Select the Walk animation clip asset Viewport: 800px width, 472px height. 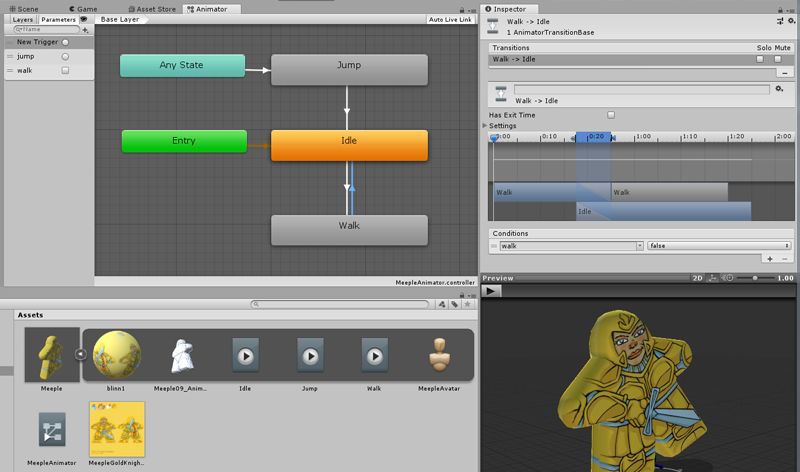pos(374,355)
